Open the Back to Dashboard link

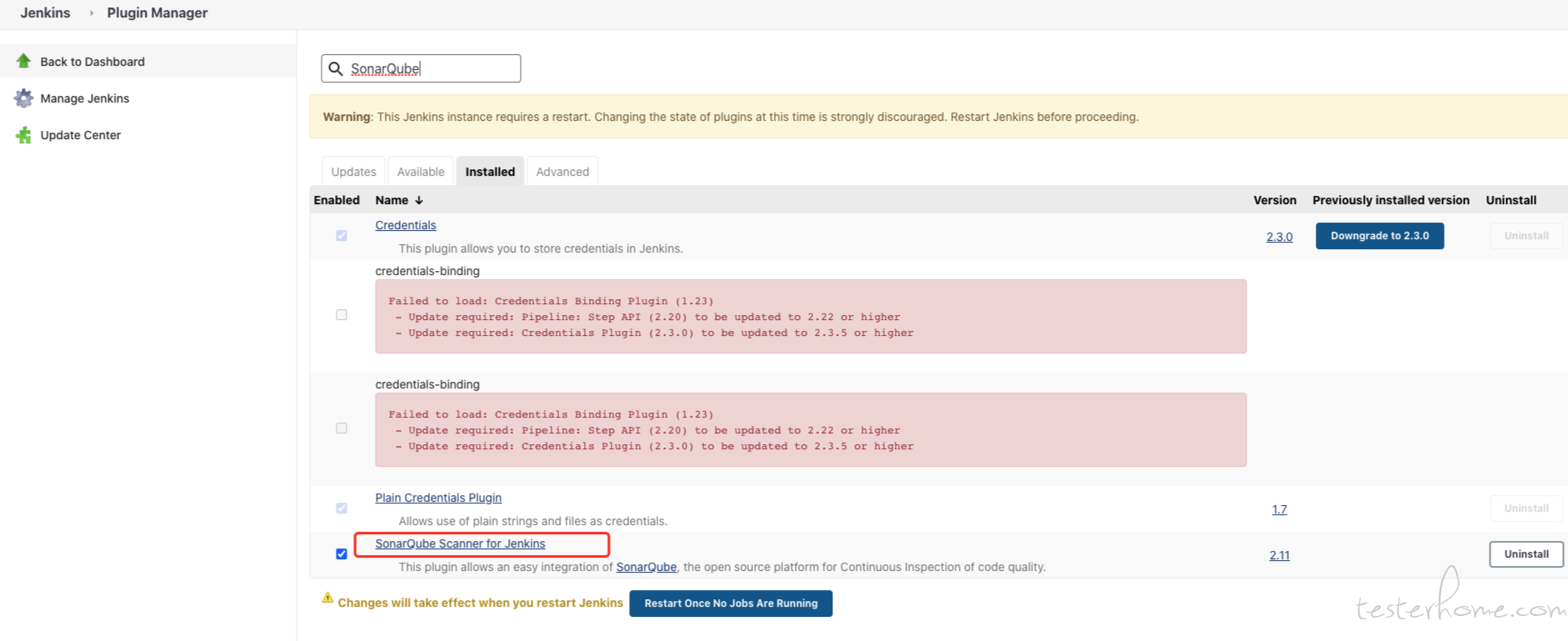[92, 62]
